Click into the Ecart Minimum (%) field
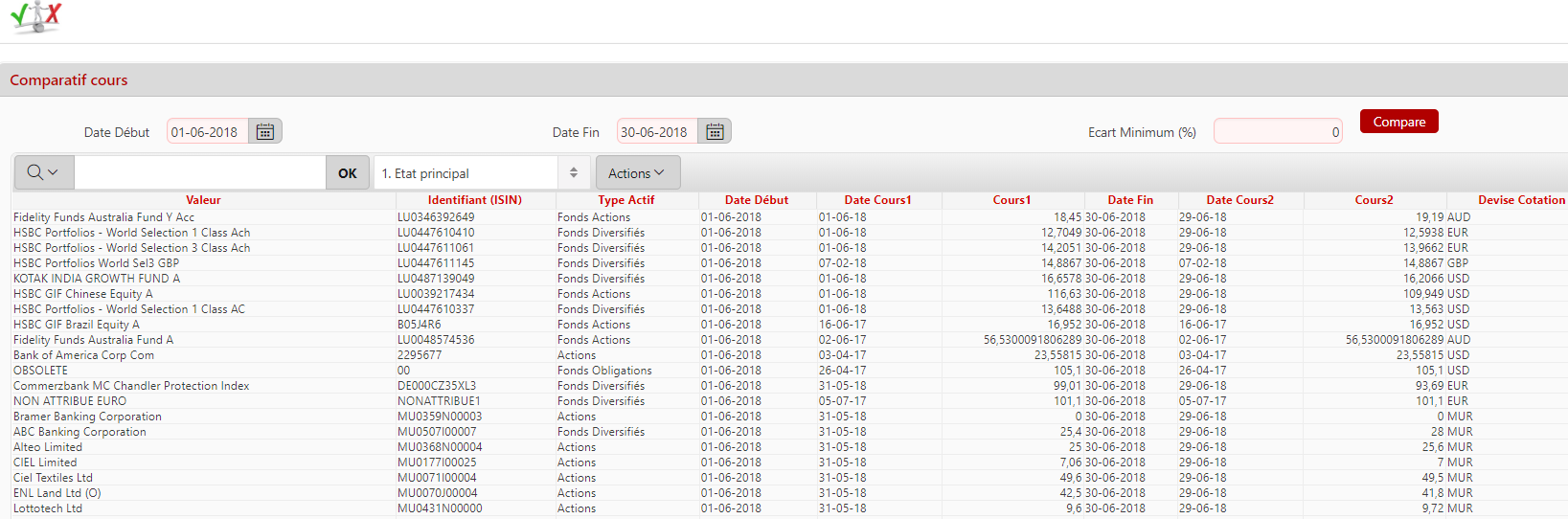The image size is (1568, 519). 1277,132
